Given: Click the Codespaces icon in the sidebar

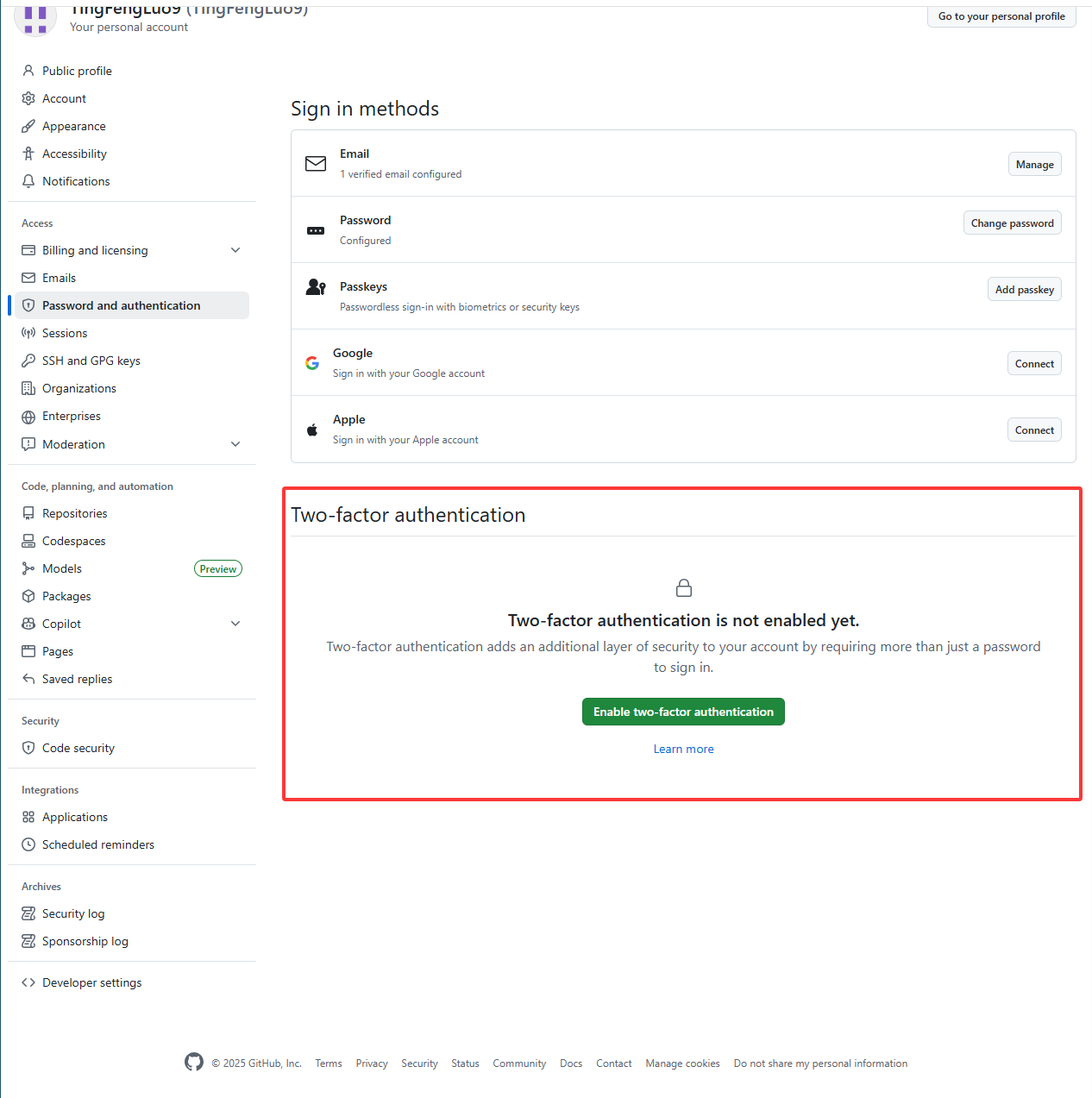Looking at the screenshot, I should click(28, 541).
